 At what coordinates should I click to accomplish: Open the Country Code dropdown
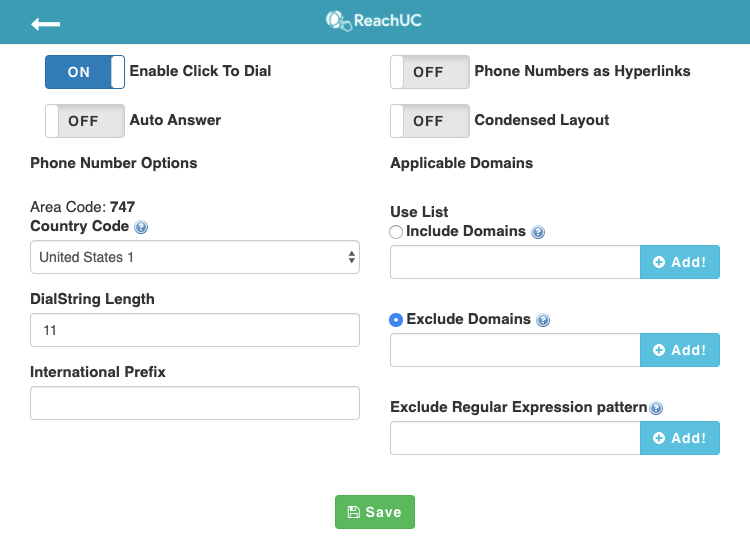point(195,257)
